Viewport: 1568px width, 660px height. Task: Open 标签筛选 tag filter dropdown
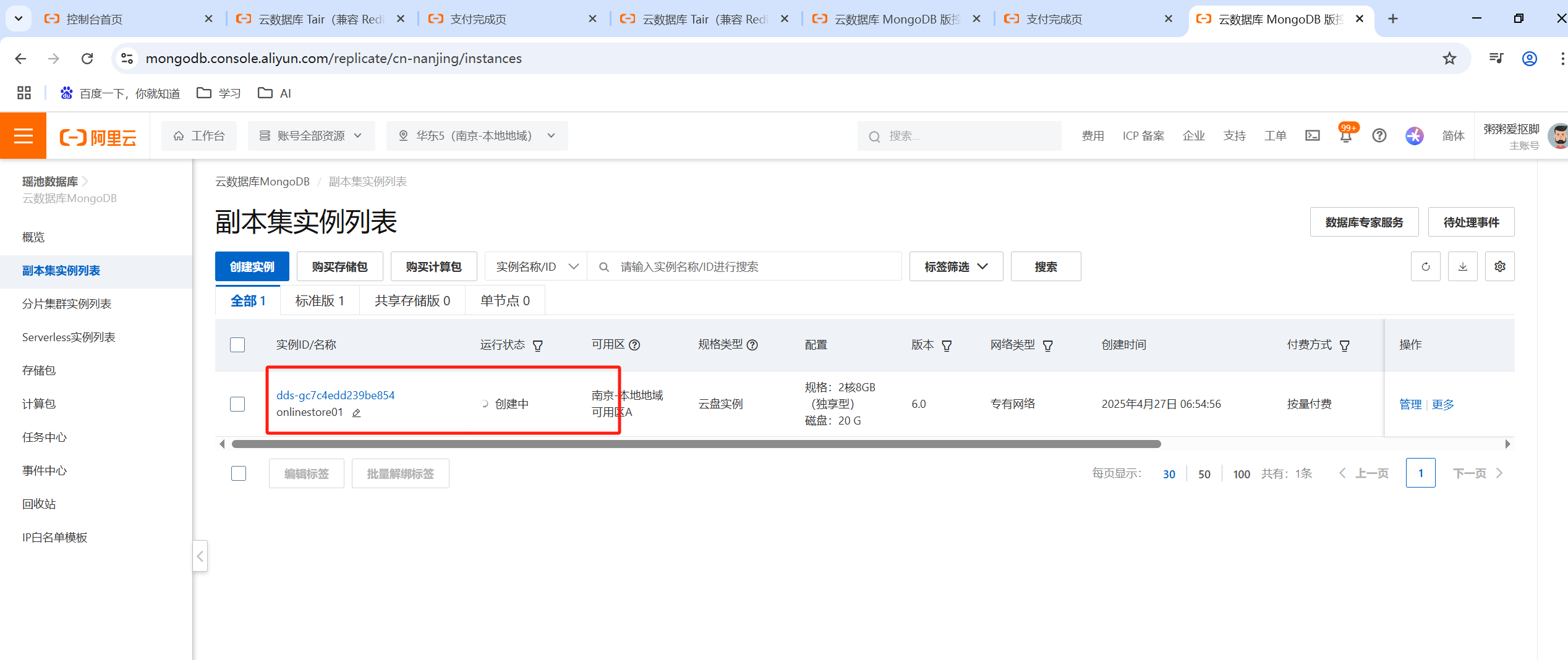956,266
